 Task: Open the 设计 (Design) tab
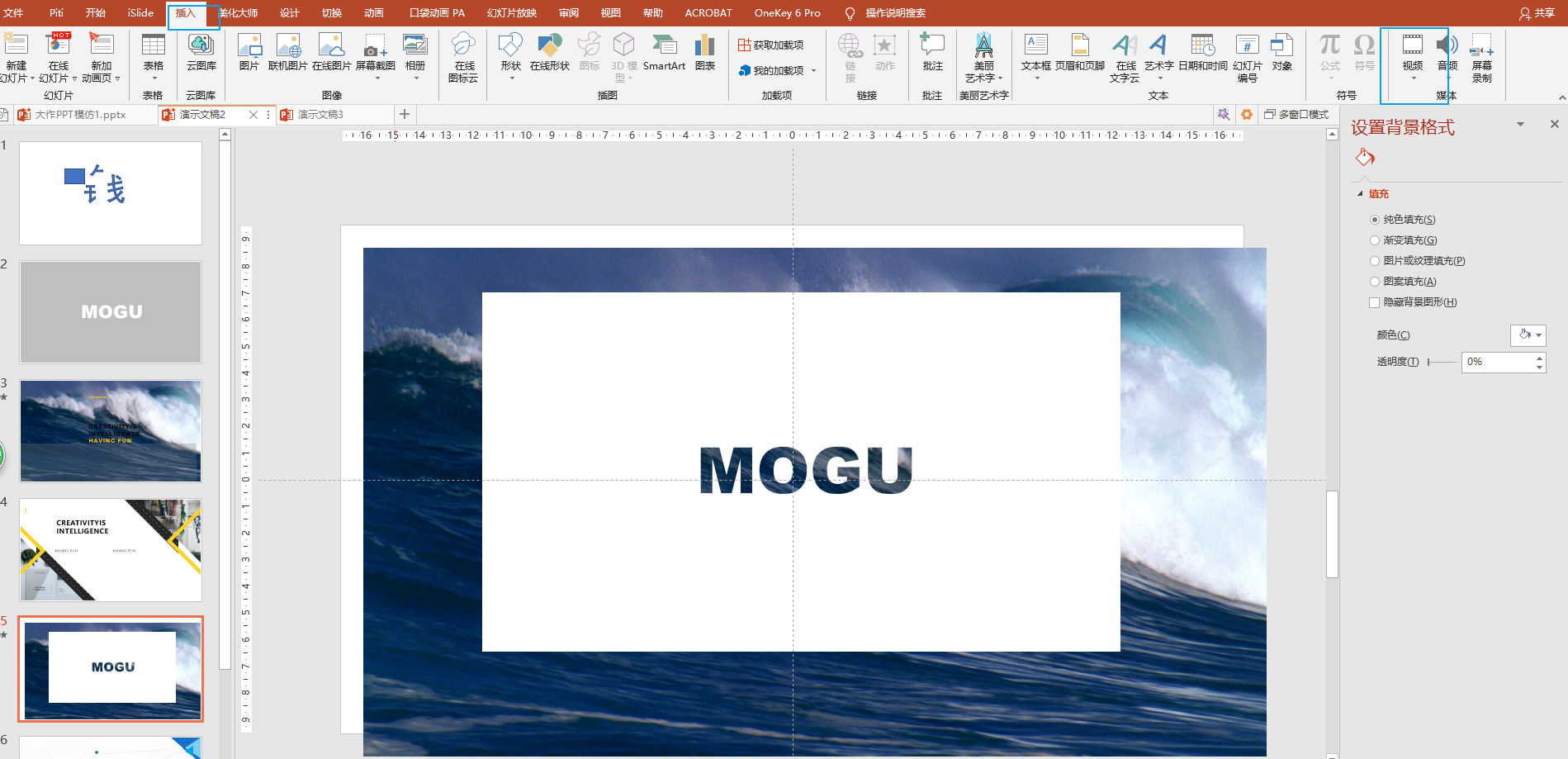pyautogui.click(x=290, y=13)
